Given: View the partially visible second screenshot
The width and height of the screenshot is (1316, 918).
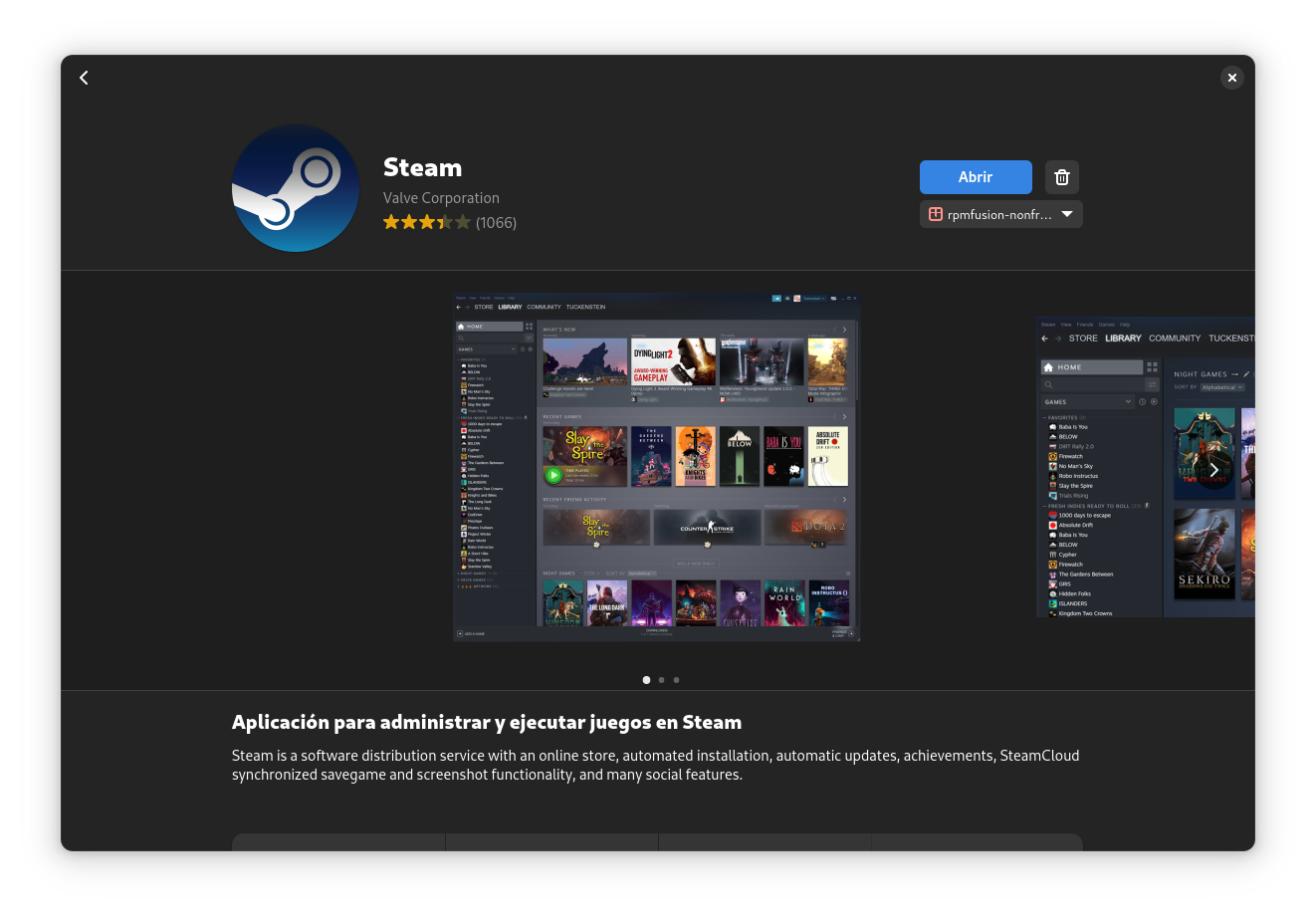Looking at the screenshot, I should 1146,467.
